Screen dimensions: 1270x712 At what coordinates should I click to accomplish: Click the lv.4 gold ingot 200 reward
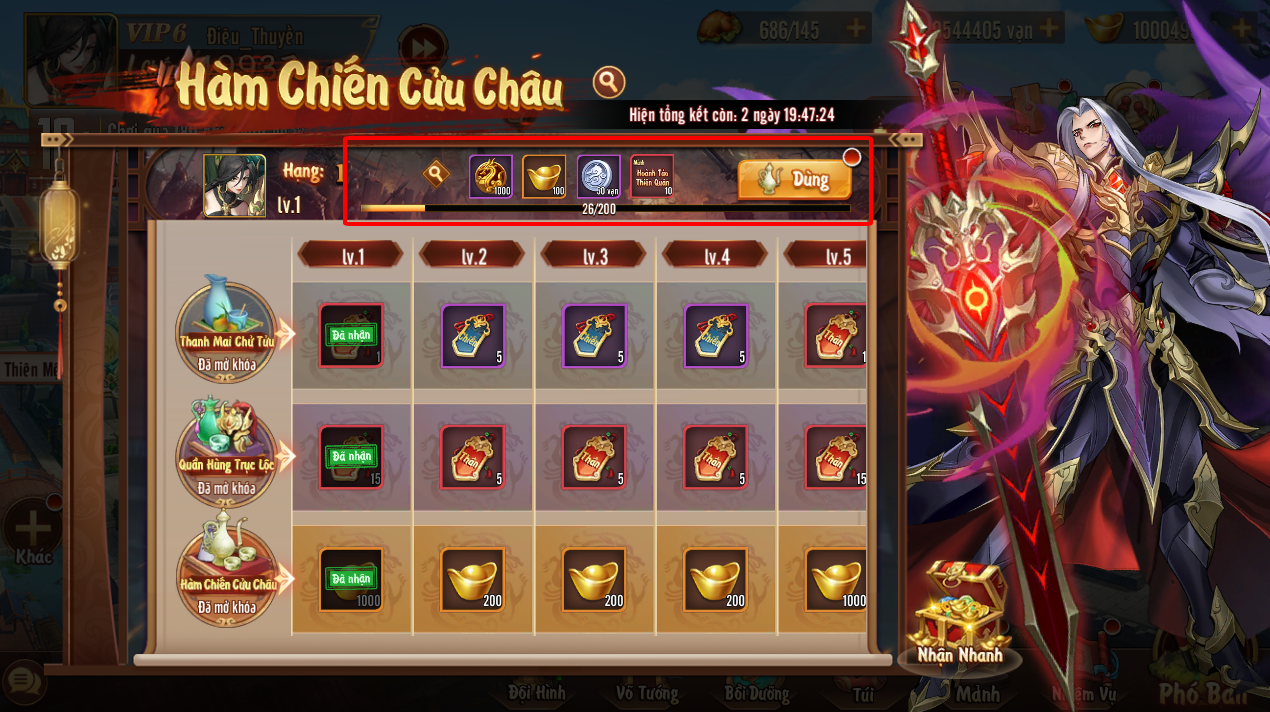(x=716, y=579)
